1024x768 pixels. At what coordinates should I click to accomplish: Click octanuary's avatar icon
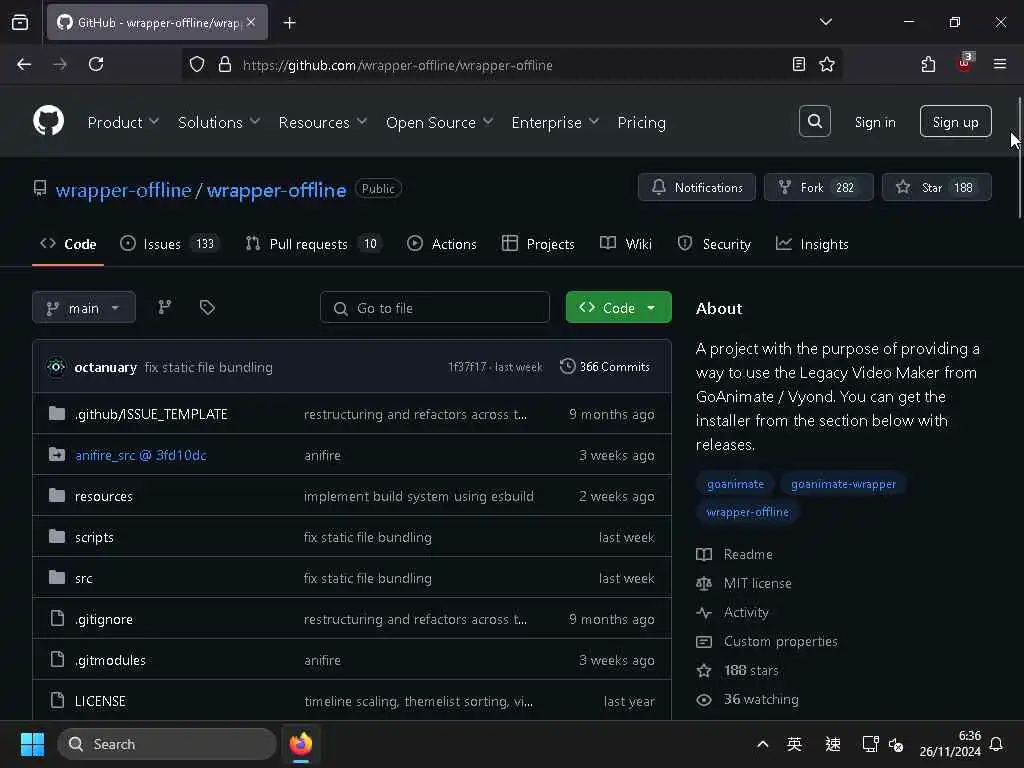(x=56, y=367)
